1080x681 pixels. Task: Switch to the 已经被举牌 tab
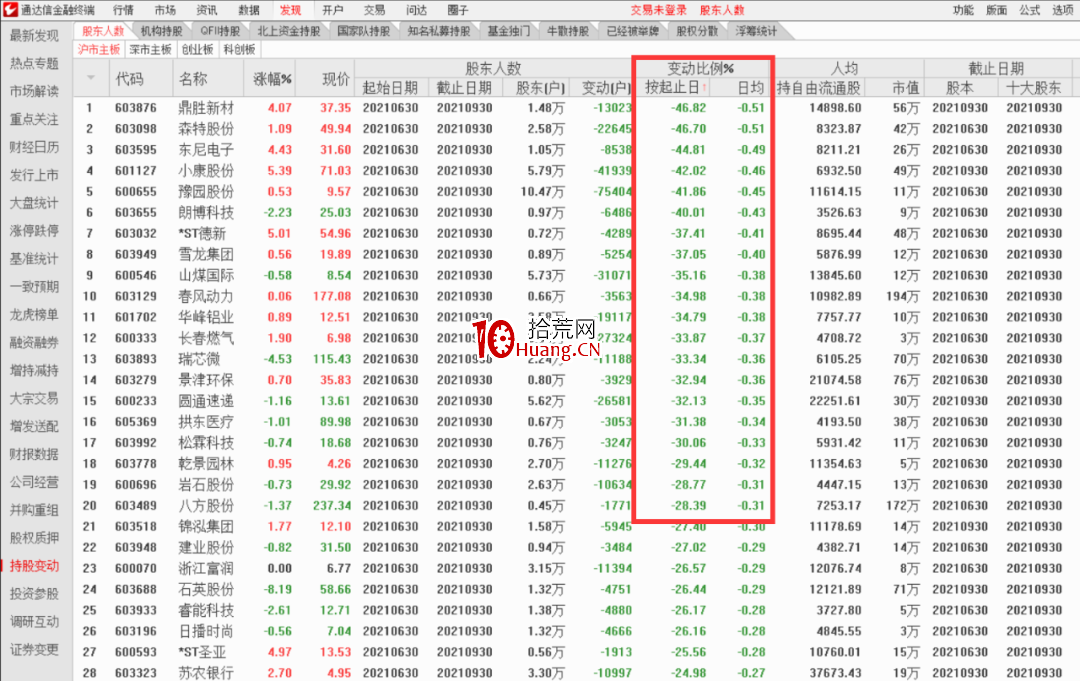632,31
